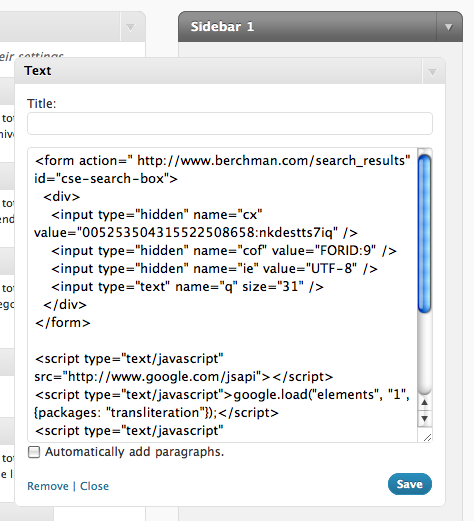This screenshot has height=521, width=474.
Task: Click the FORID:9 input line
Action: coord(224,251)
